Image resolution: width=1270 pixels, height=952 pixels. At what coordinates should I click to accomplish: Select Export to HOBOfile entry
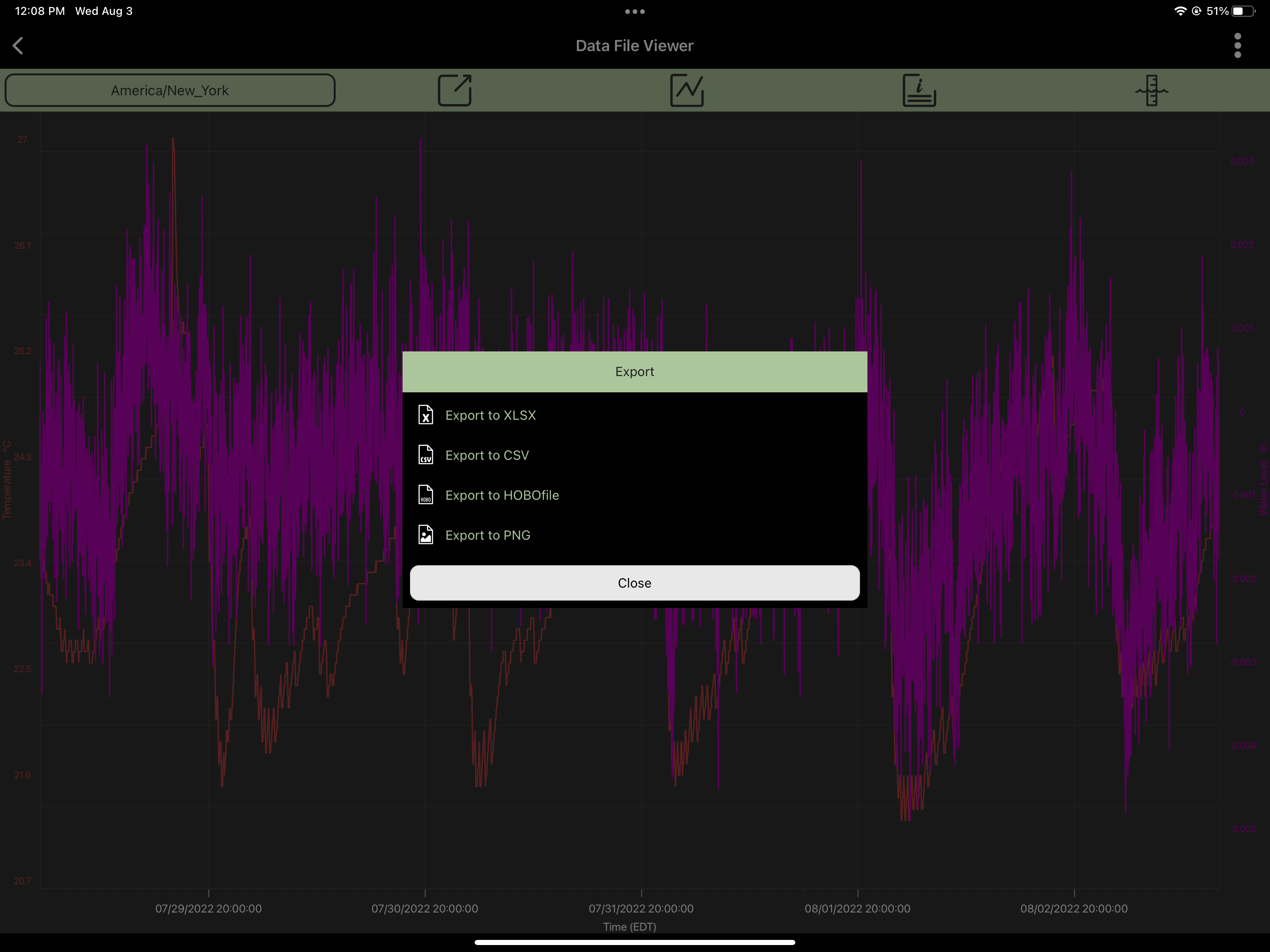[x=502, y=495]
